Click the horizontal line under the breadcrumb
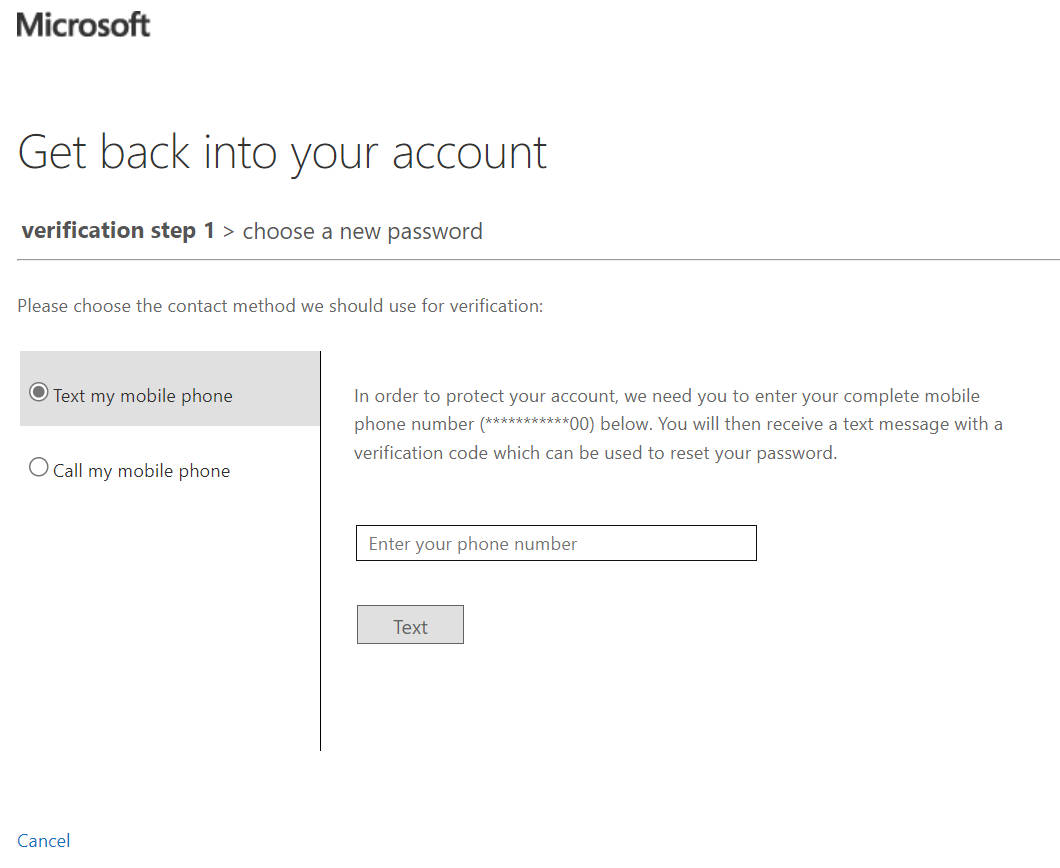This screenshot has width=1060, height=868. 538,260
